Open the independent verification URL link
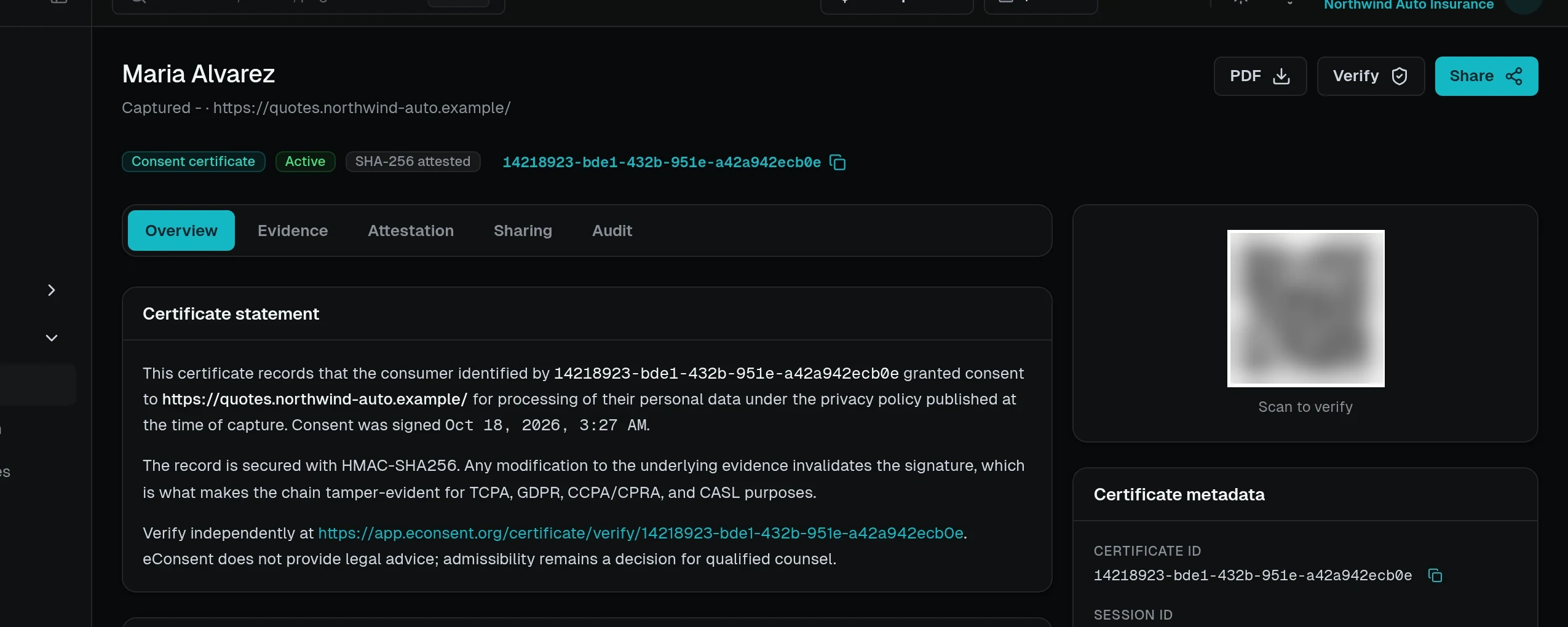This screenshot has width=1568, height=627. [x=641, y=533]
